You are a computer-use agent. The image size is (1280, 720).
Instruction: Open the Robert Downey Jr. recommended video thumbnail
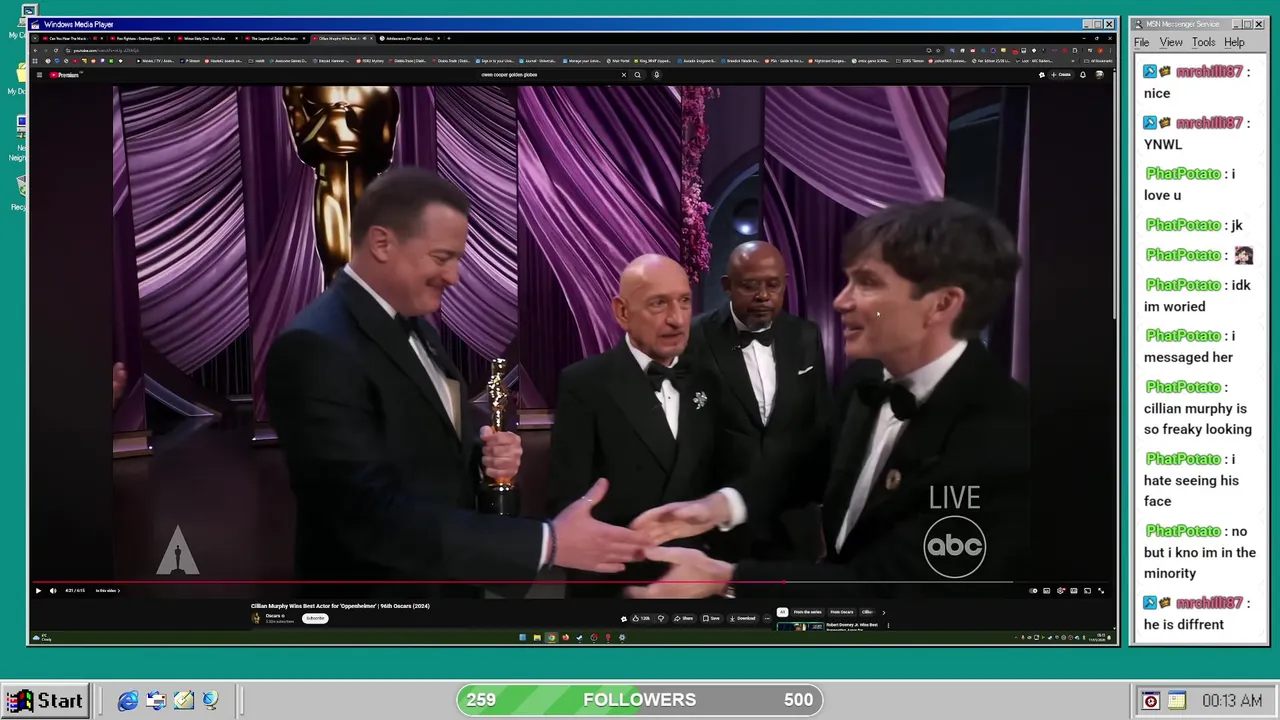pyautogui.click(x=800, y=627)
